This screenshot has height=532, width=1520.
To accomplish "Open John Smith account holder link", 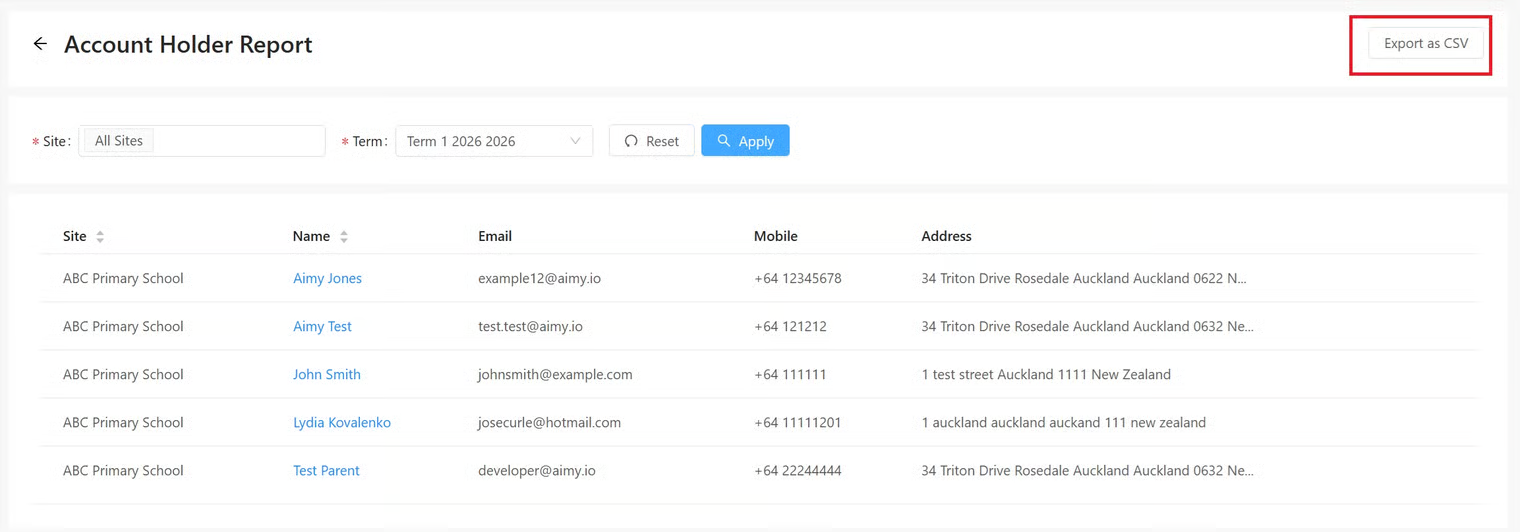I will pos(326,374).
